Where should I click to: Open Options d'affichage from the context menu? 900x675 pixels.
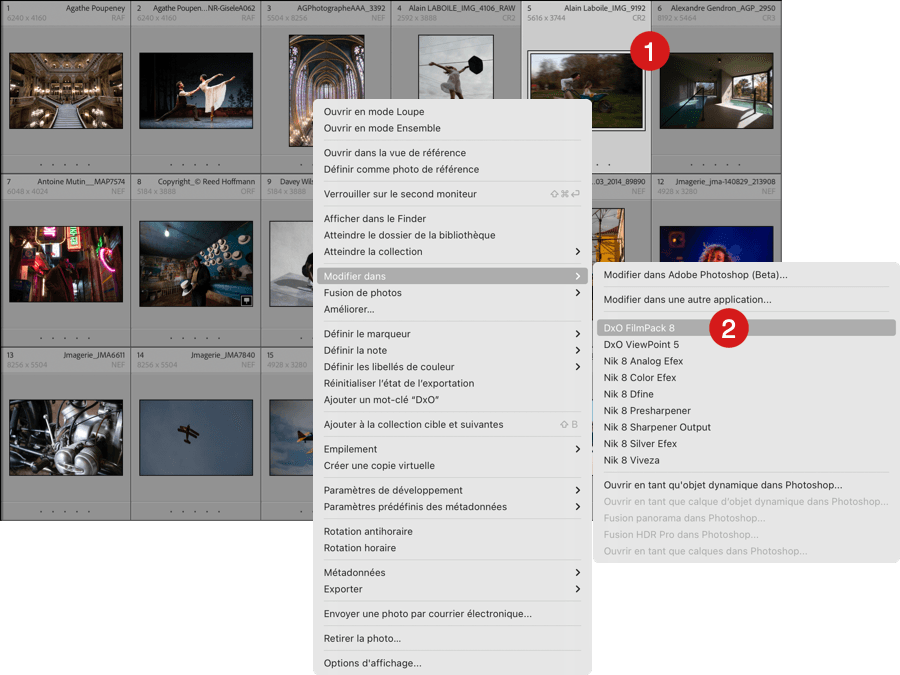[x=372, y=663]
